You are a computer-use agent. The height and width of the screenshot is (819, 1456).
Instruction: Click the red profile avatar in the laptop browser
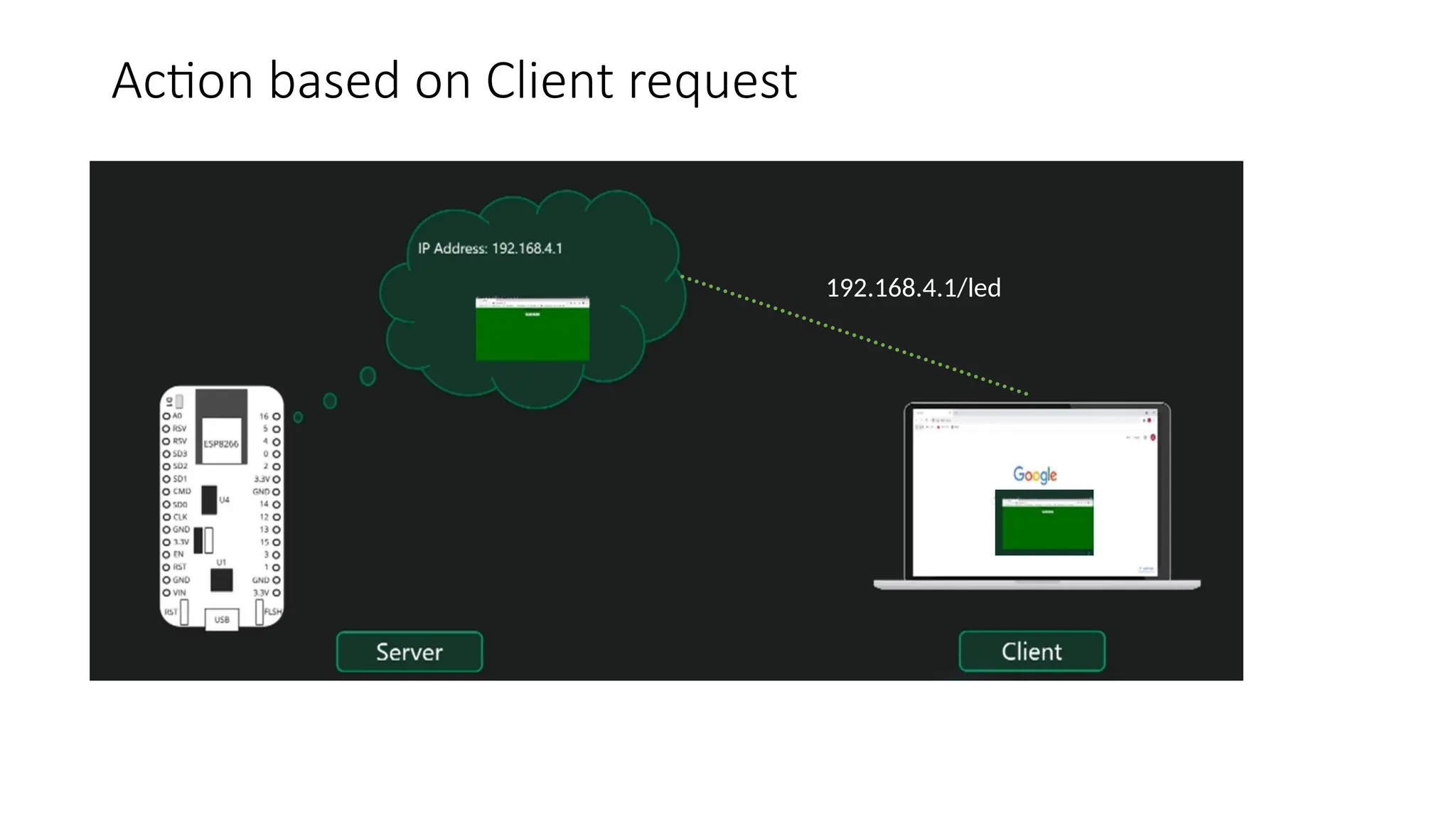coord(1152,437)
